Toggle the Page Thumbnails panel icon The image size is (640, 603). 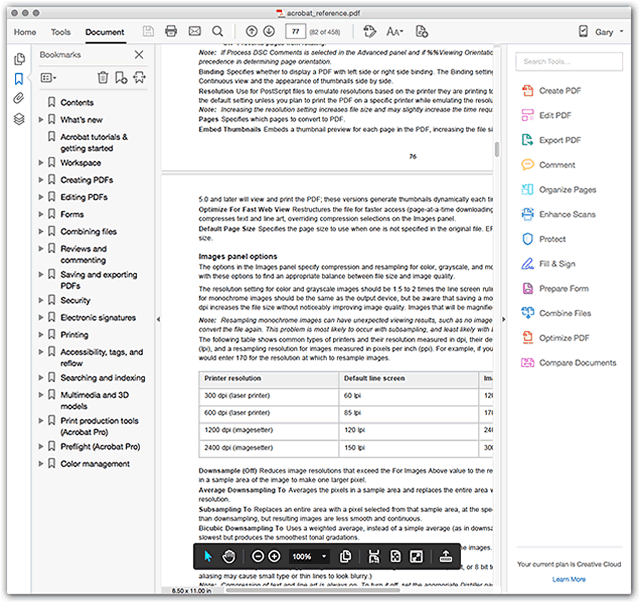coord(18,59)
